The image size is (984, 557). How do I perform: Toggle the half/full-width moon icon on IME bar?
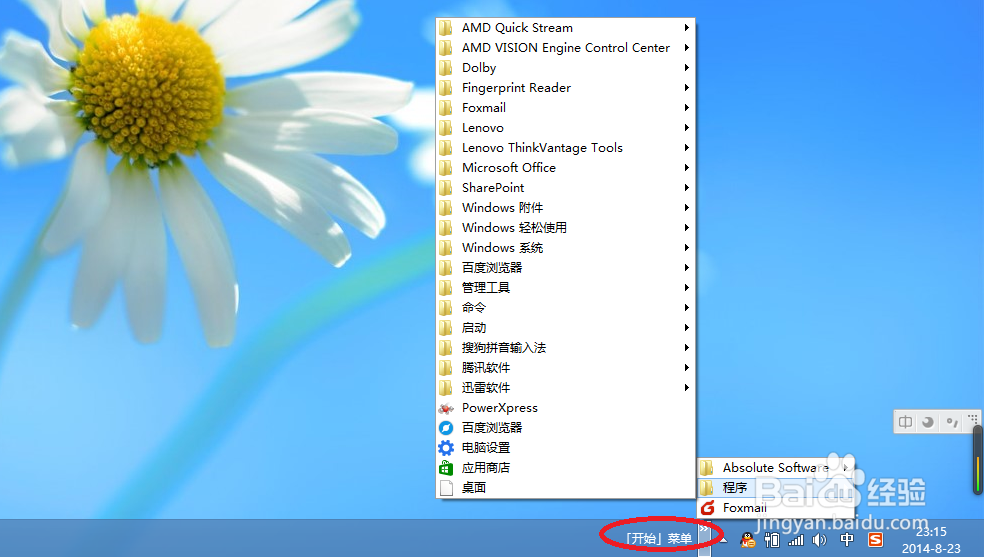928,422
